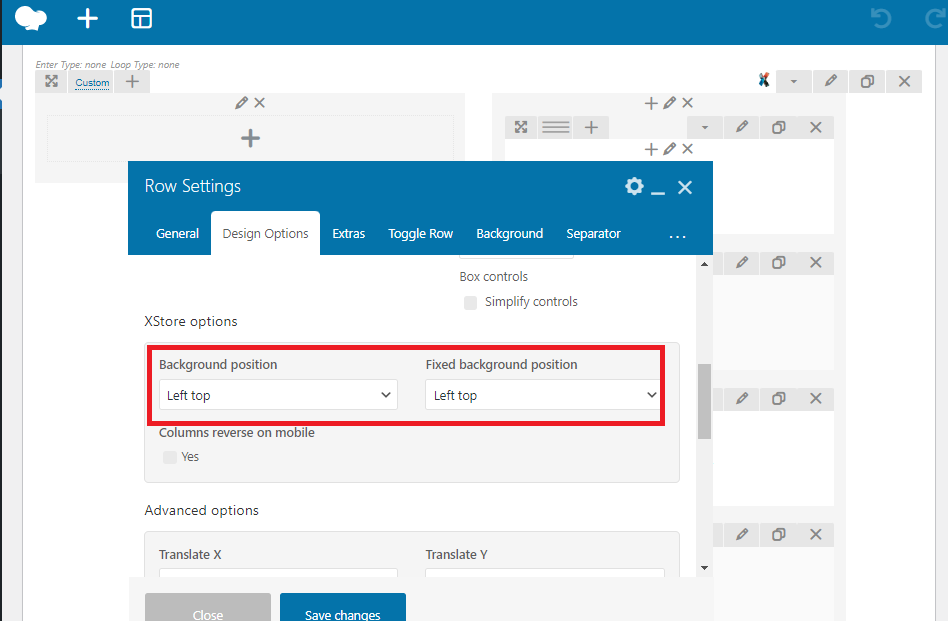This screenshot has height=621, width=948.
Task: Edit outer row using top-right pencil icon
Action: point(831,81)
